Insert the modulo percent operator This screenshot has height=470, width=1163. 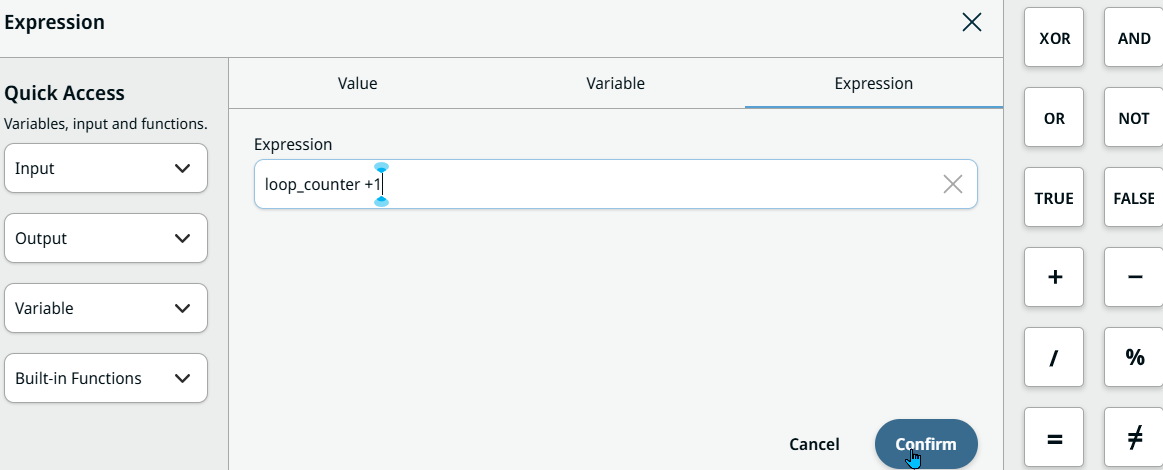[1134, 357]
